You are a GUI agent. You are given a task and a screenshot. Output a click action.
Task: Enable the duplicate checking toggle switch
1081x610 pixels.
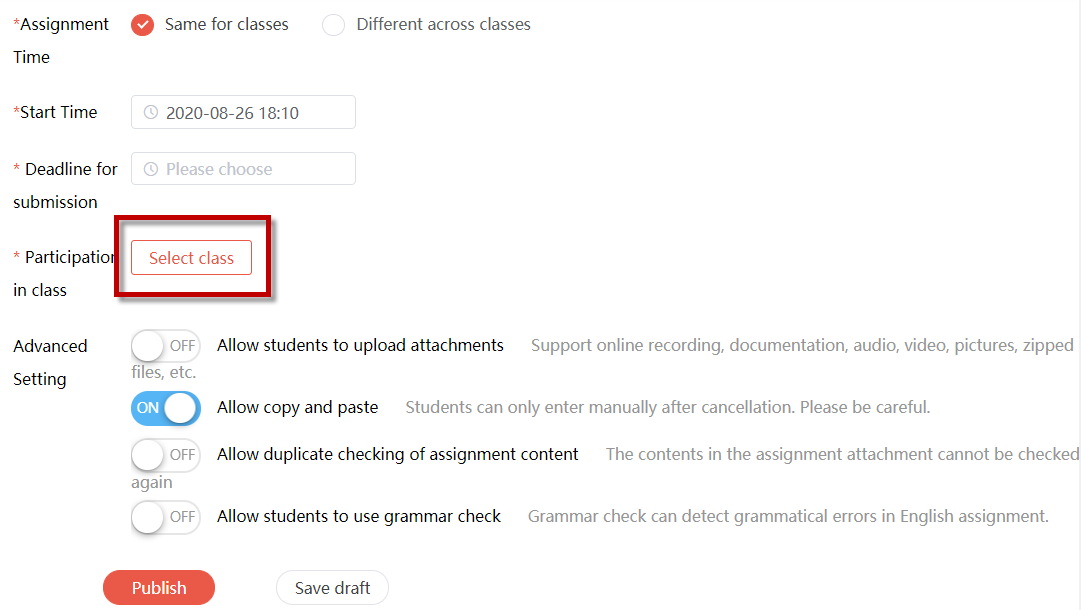pyautogui.click(x=165, y=455)
